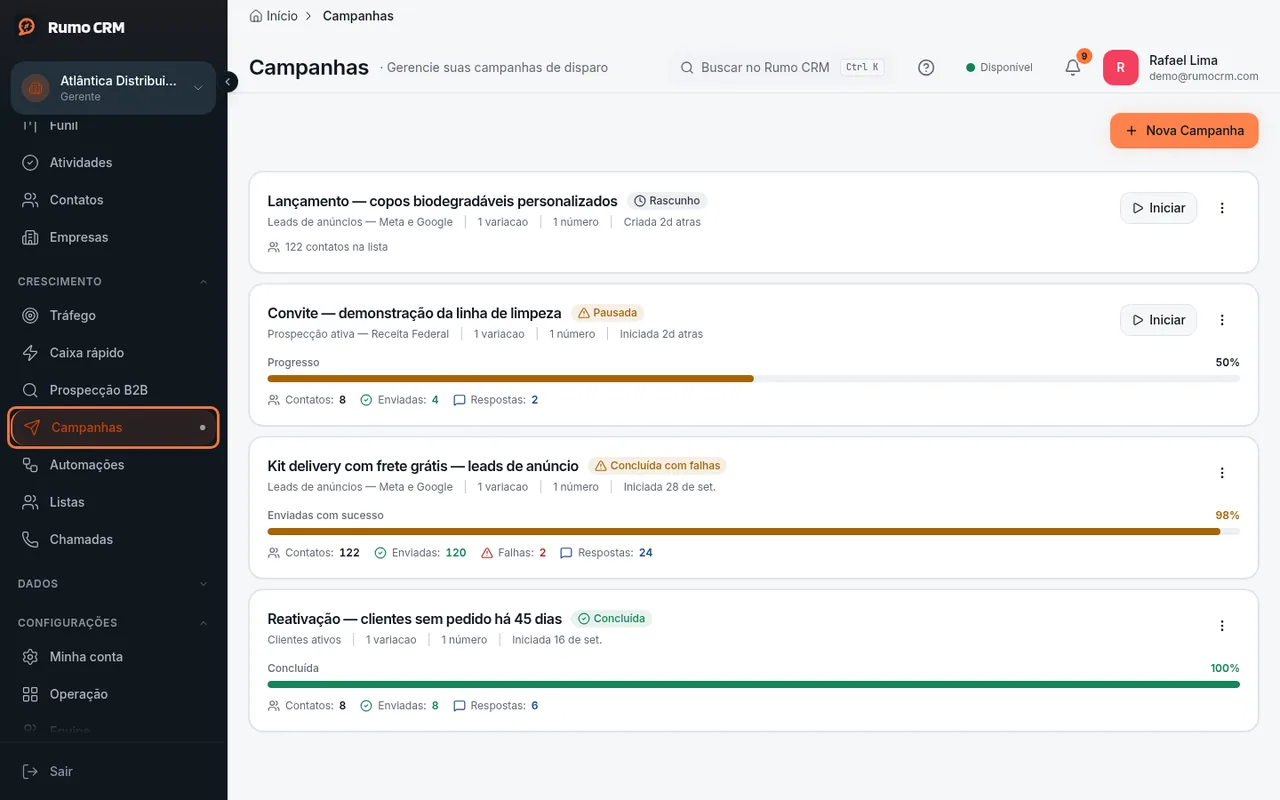The height and width of the screenshot is (800, 1280).
Task: Click the Kit delivery campaign title
Action: coord(423,466)
